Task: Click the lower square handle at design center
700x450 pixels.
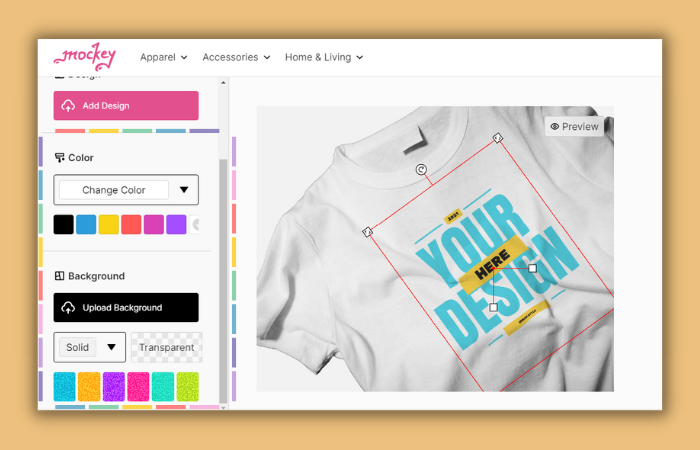Action: tap(493, 307)
